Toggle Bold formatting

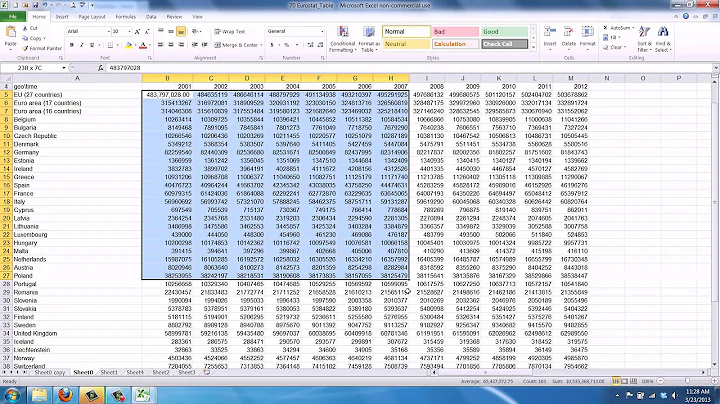(72, 45)
